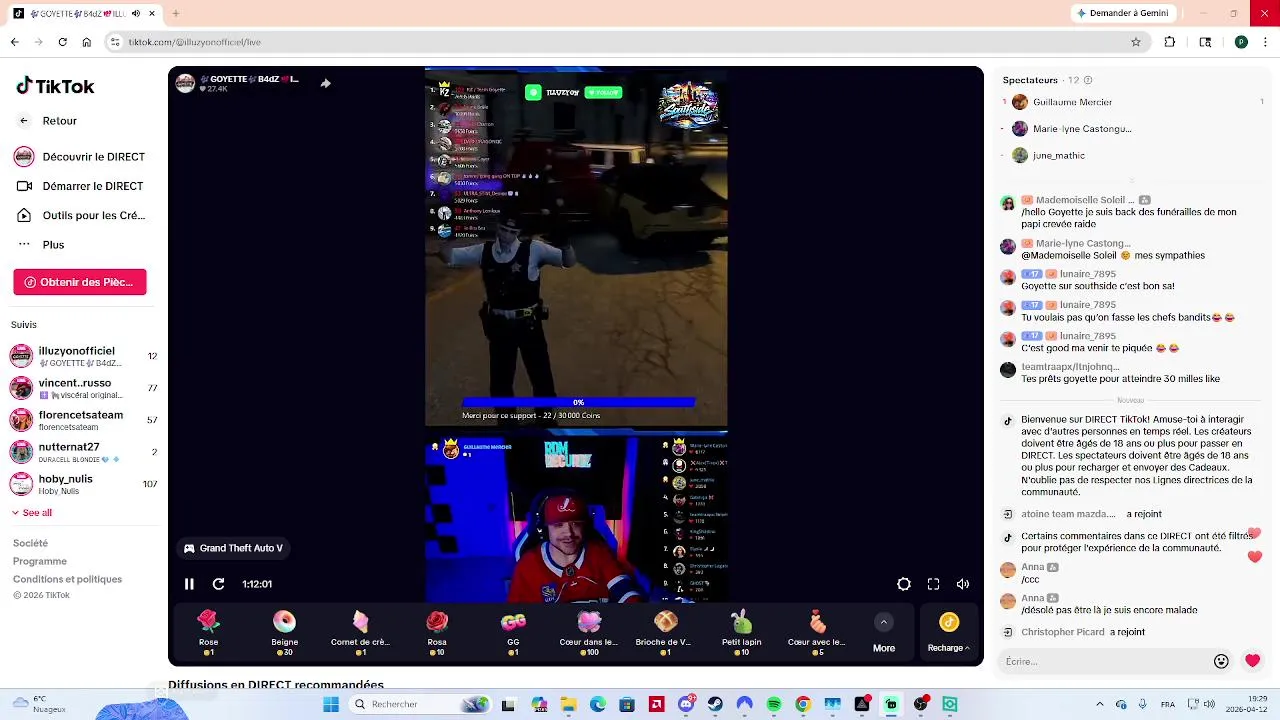Send Brioche de V gift
This screenshot has width=1280, height=720.
(x=665, y=633)
